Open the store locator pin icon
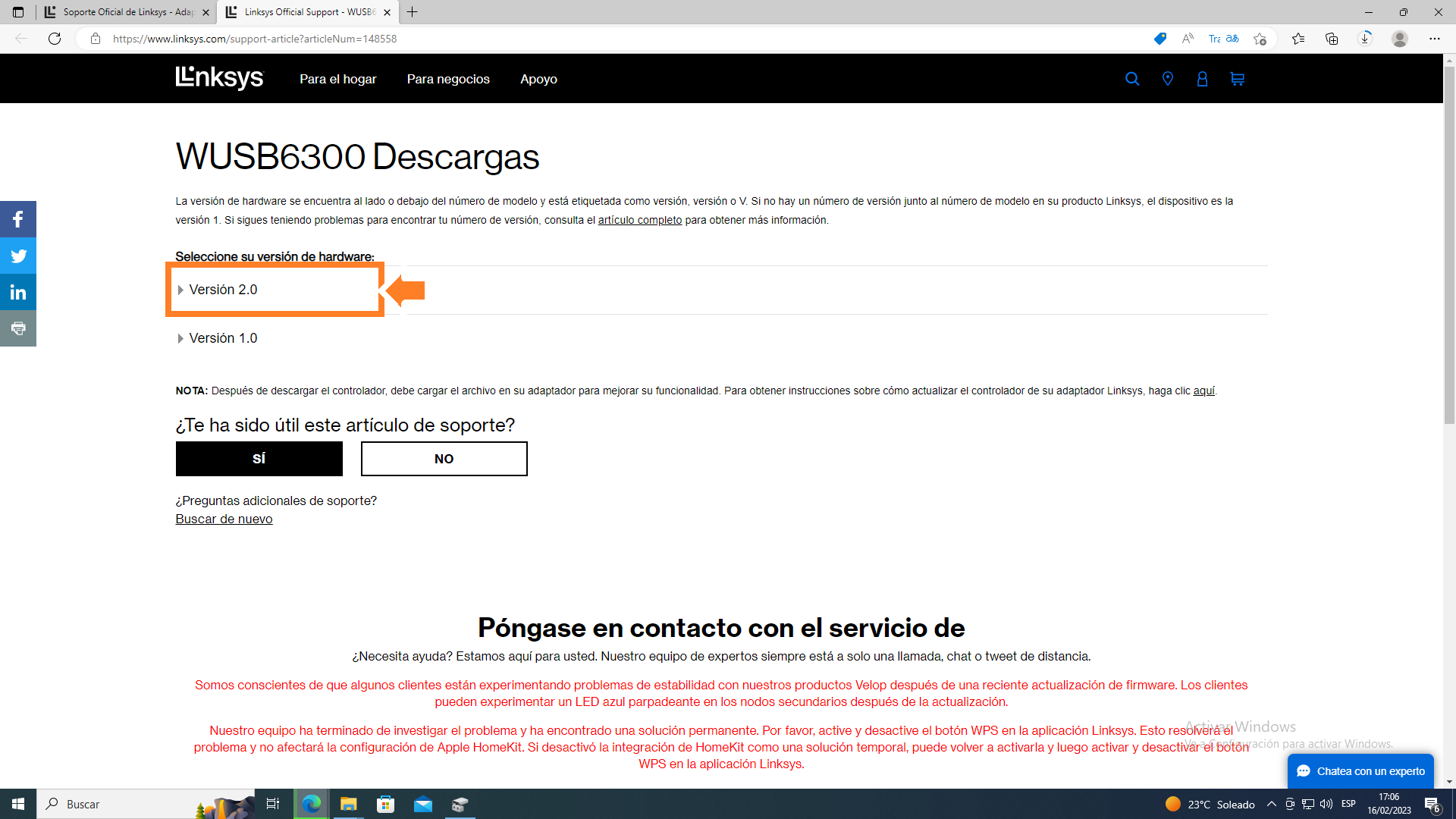 (x=1168, y=79)
